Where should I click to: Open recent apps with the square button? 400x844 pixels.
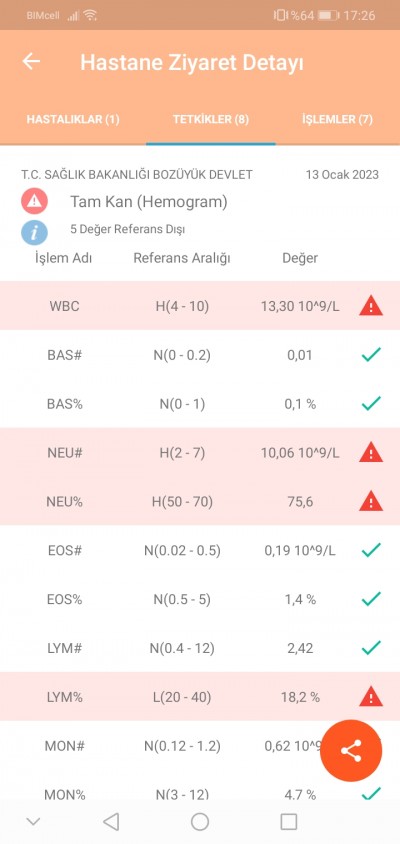[x=289, y=821]
